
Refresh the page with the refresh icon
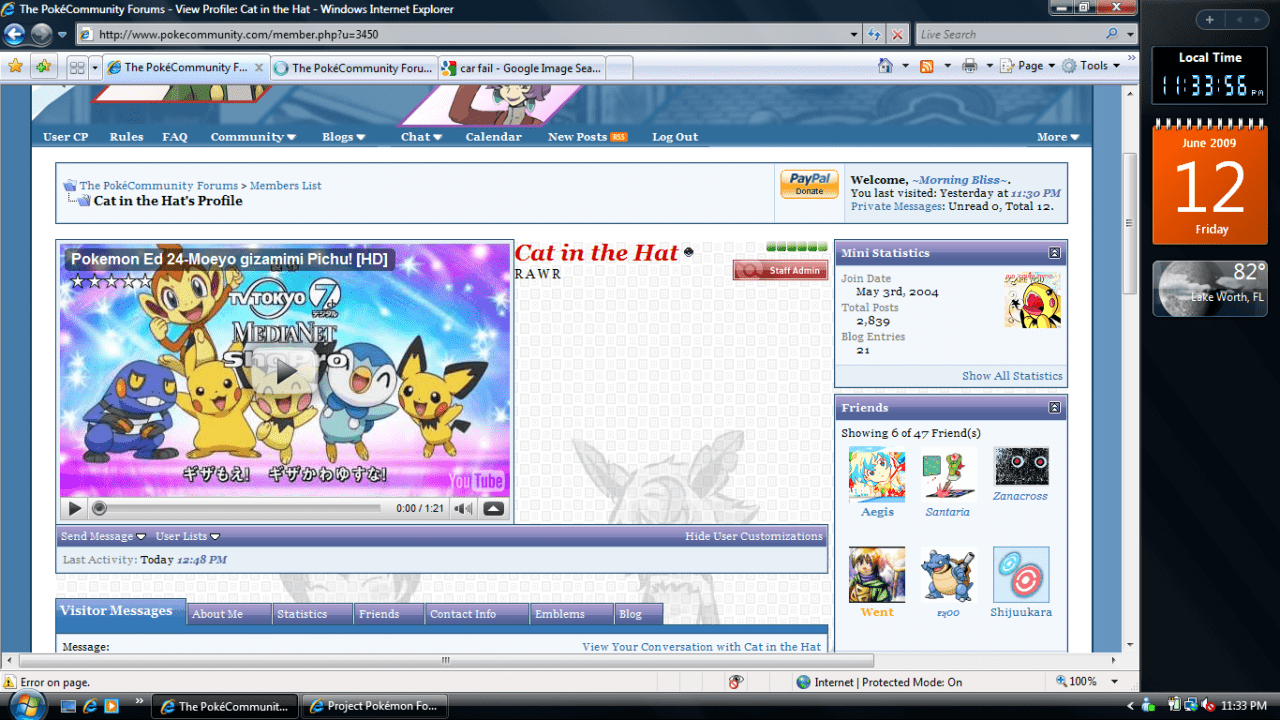click(874, 34)
